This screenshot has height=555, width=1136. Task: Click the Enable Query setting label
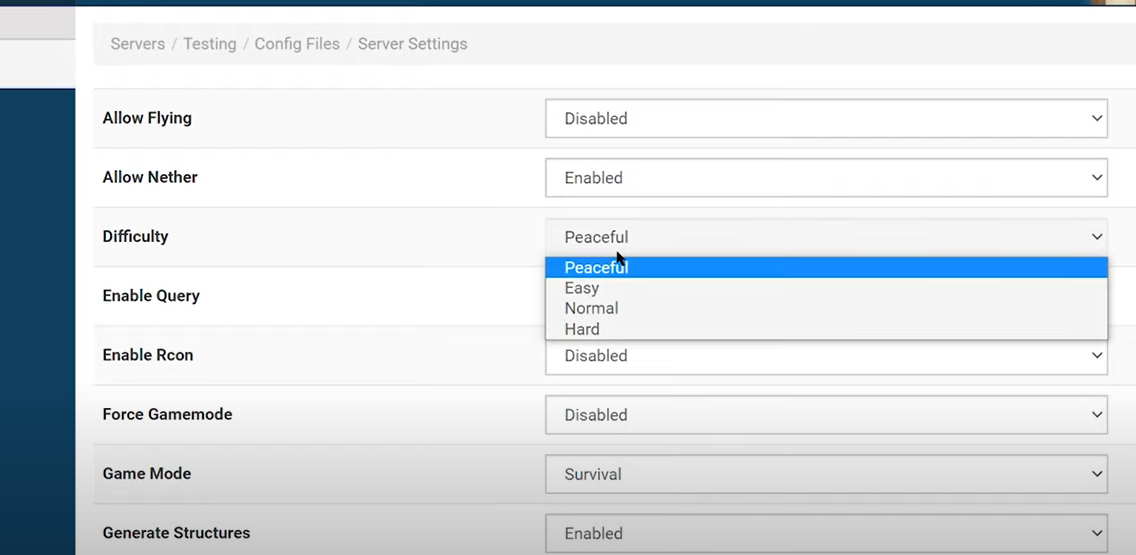click(x=151, y=296)
